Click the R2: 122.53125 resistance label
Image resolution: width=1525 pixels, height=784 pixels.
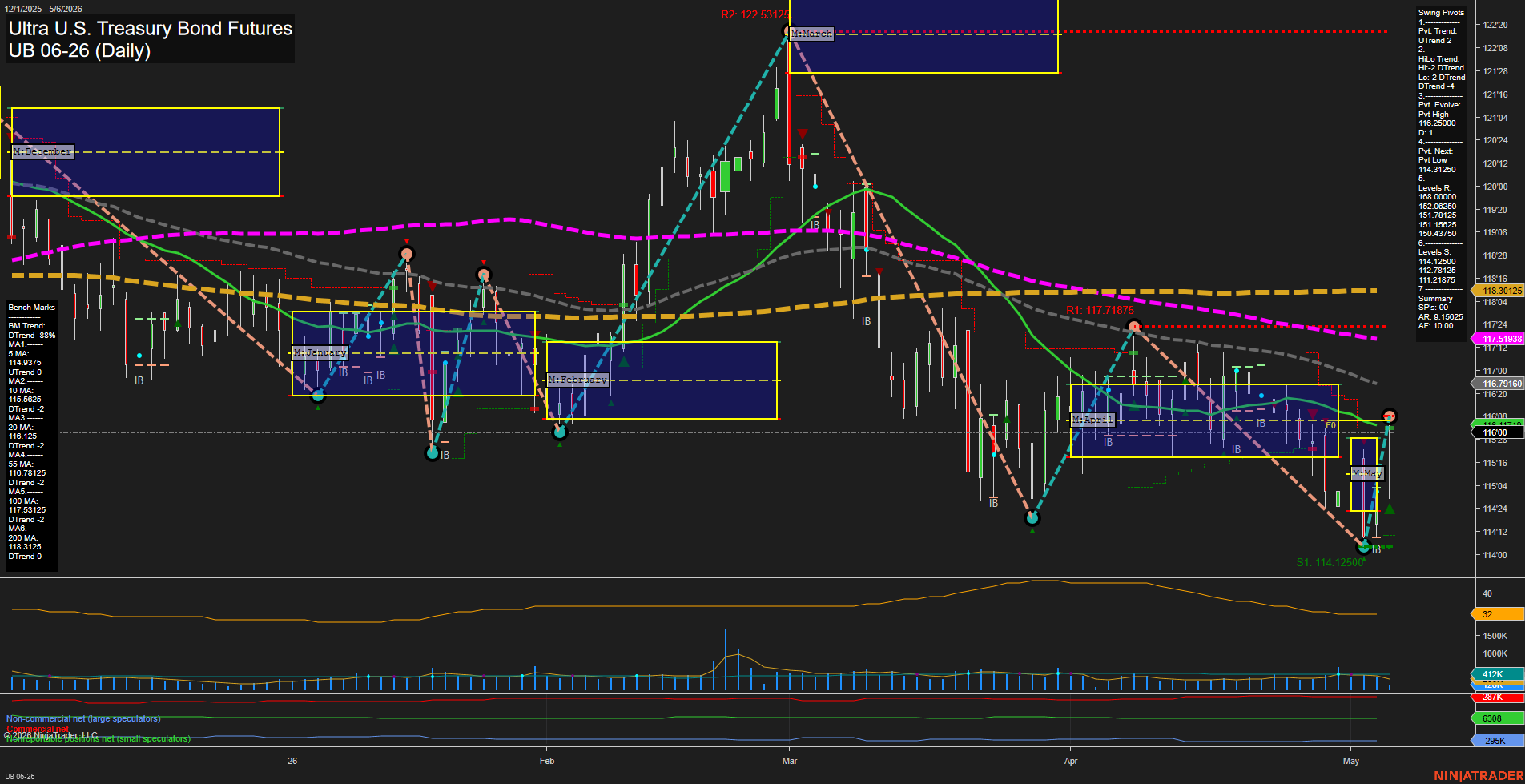click(754, 14)
